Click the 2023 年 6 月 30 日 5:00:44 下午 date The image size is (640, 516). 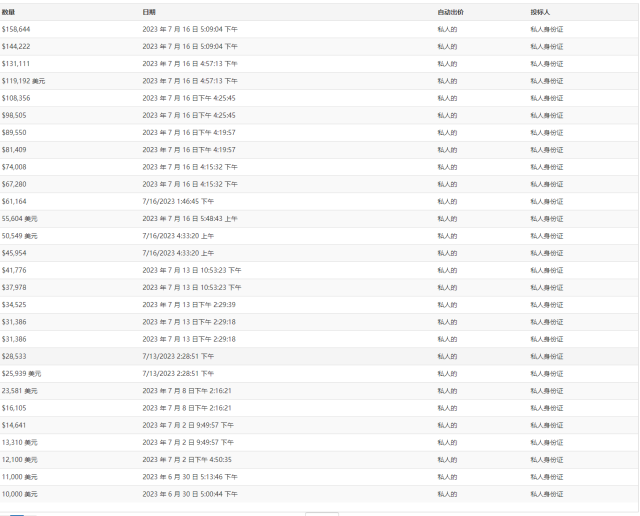click(190, 494)
